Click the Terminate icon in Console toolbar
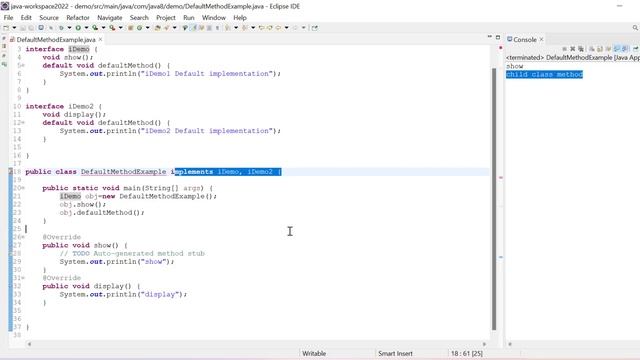 point(564,49)
